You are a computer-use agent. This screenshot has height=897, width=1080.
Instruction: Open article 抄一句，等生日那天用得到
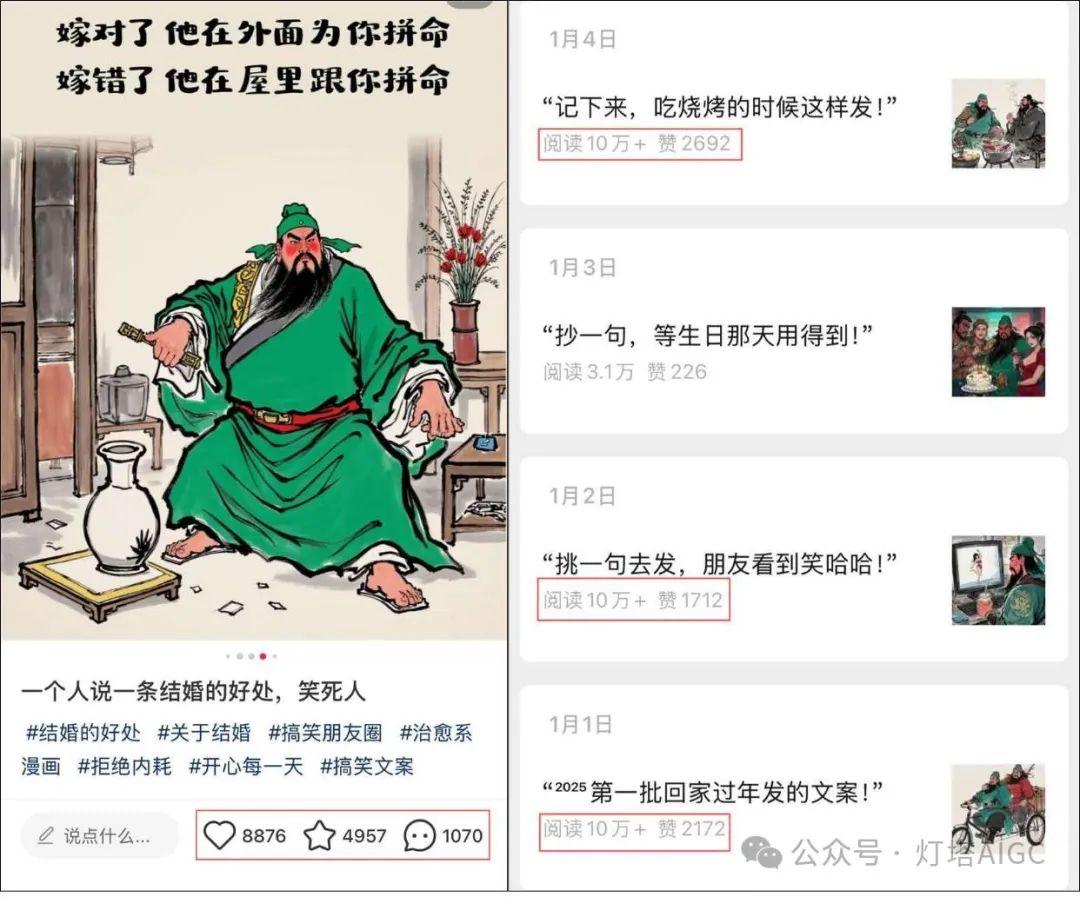point(707,336)
